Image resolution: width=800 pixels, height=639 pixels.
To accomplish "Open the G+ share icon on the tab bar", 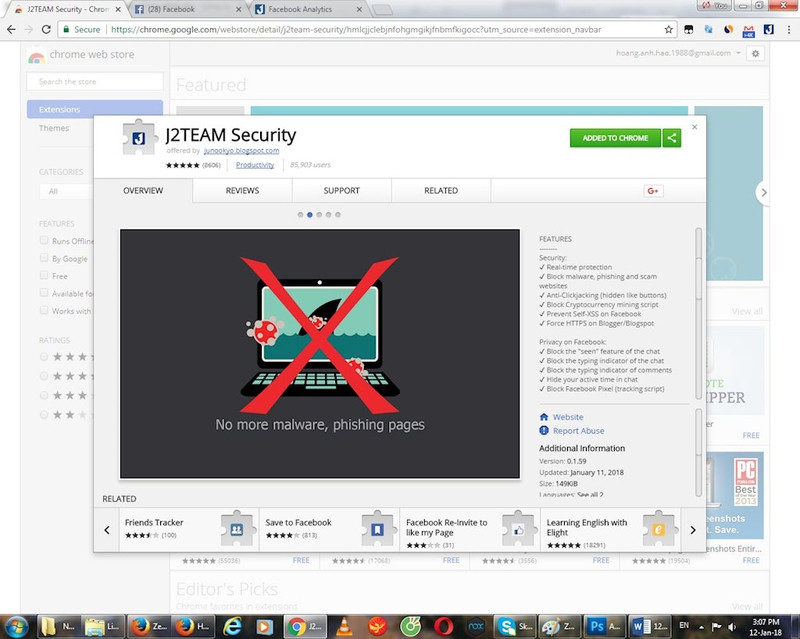I will click(x=654, y=190).
